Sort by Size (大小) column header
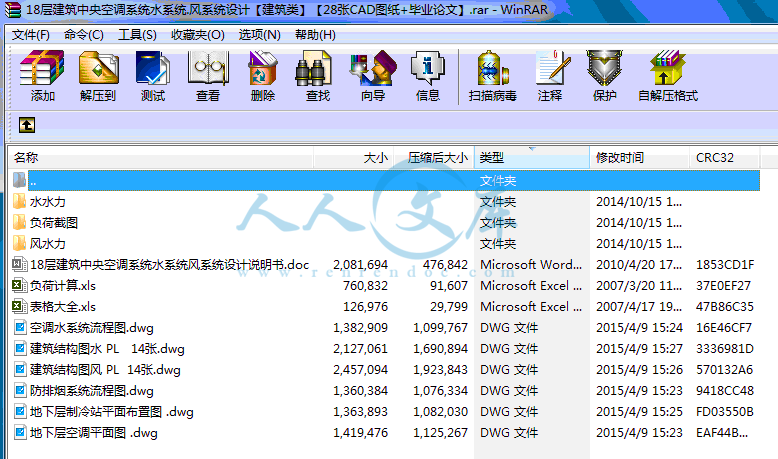 click(x=354, y=158)
